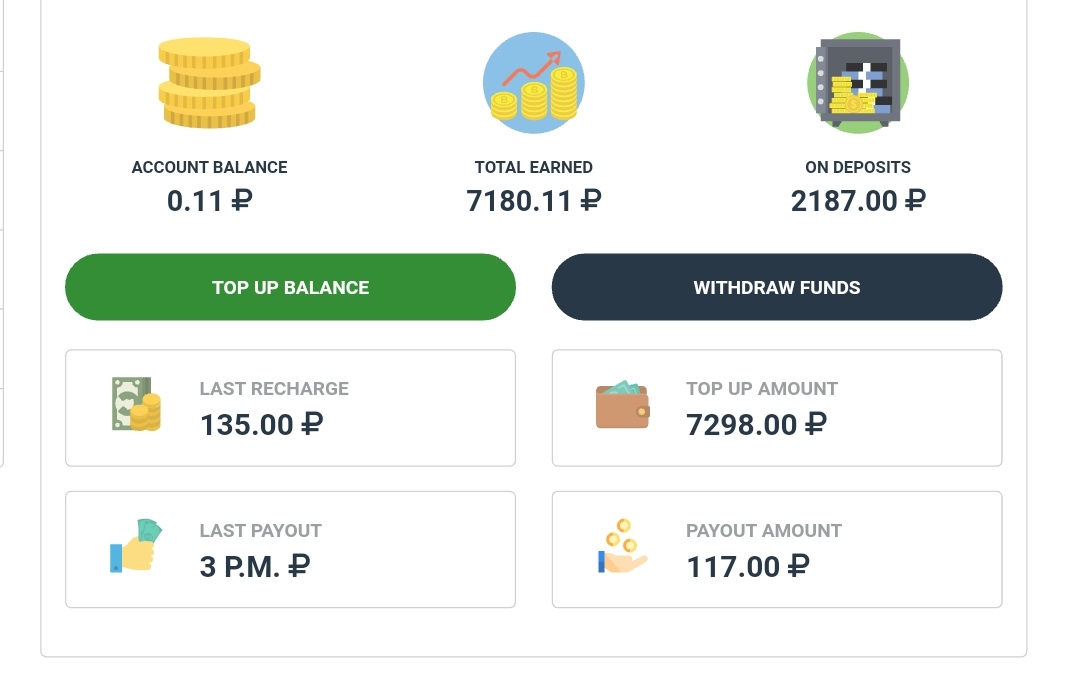The width and height of the screenshot is (1078, 689).
Task: Select the 117.00 ₽ payout amount
Action: (x=747, y=567)
